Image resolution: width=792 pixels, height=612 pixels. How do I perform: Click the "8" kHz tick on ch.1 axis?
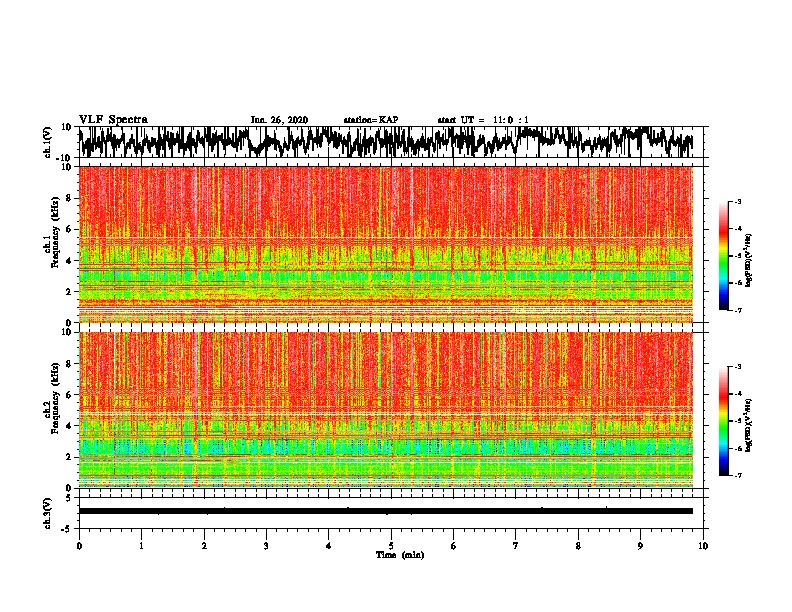tap(69, 198)
